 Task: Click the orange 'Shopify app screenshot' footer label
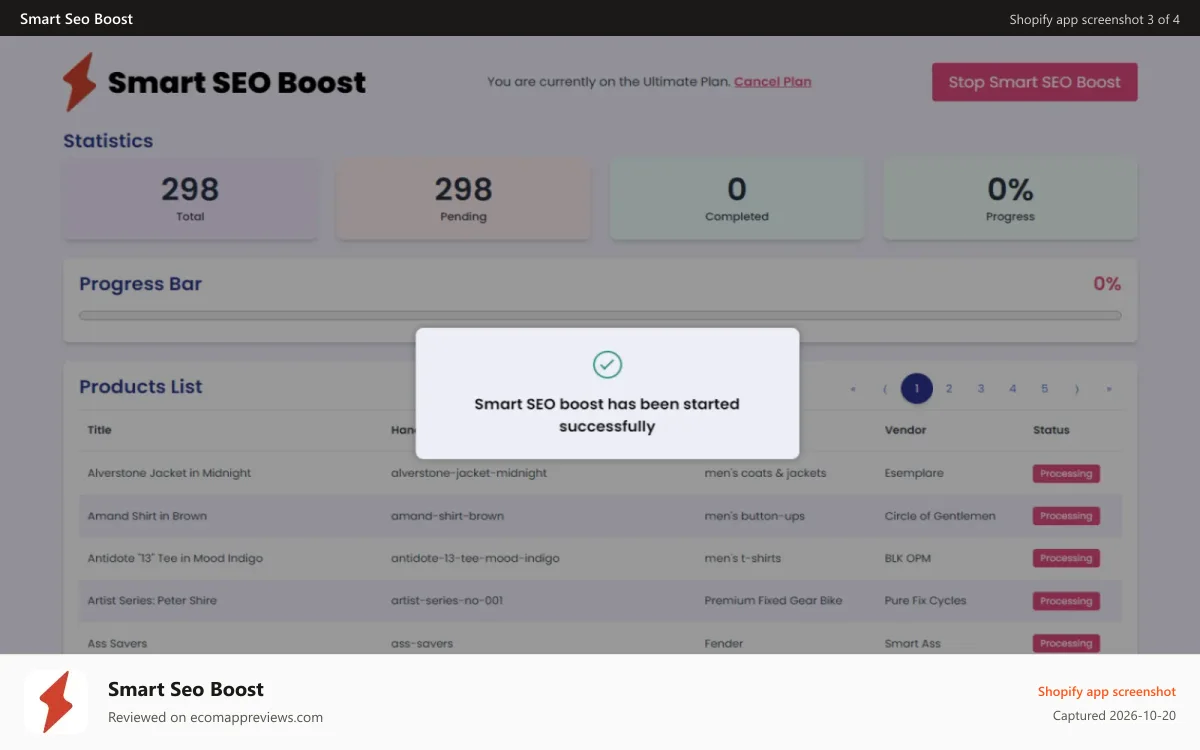coord(1107,691)
